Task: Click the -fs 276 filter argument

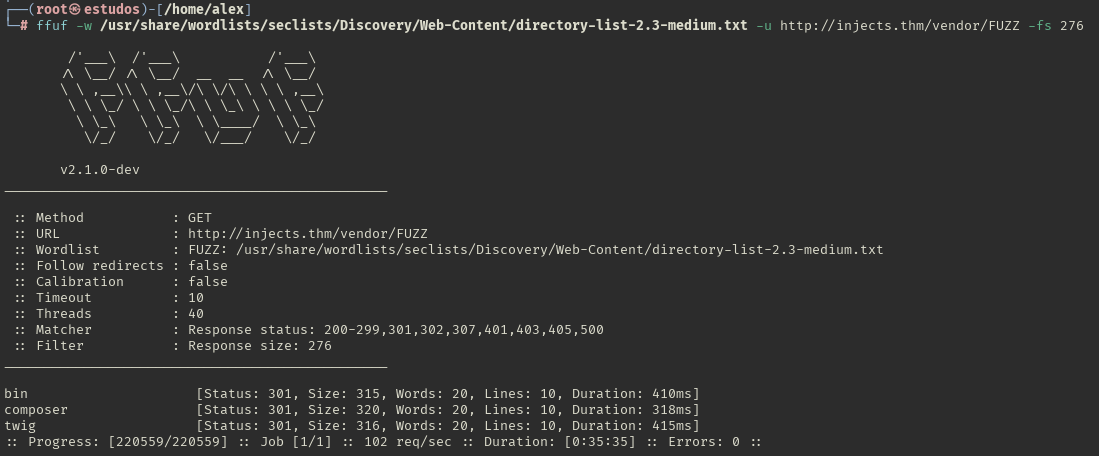Action: tap(1056, 26)
